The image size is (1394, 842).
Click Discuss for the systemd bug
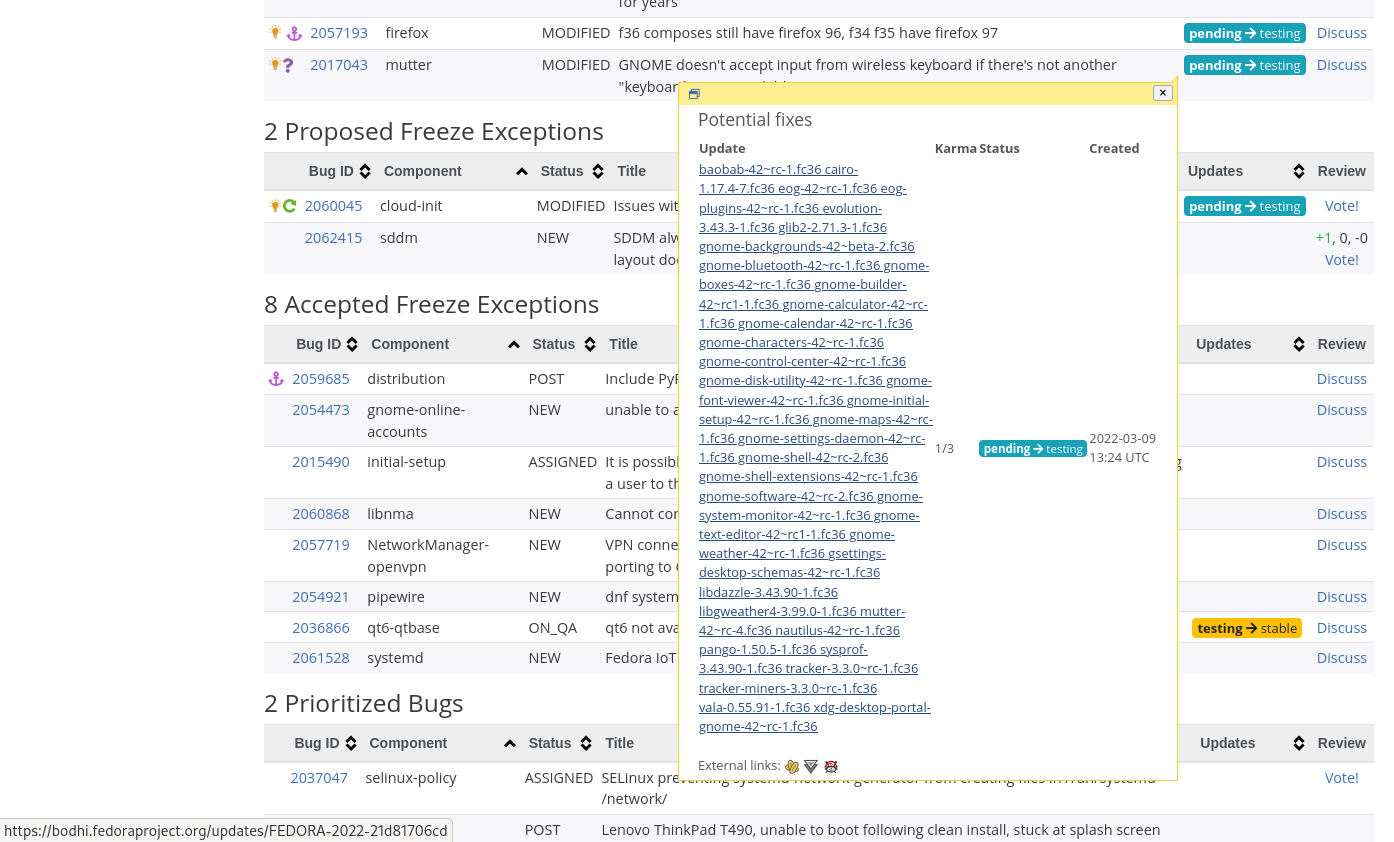pos(1342,658)
